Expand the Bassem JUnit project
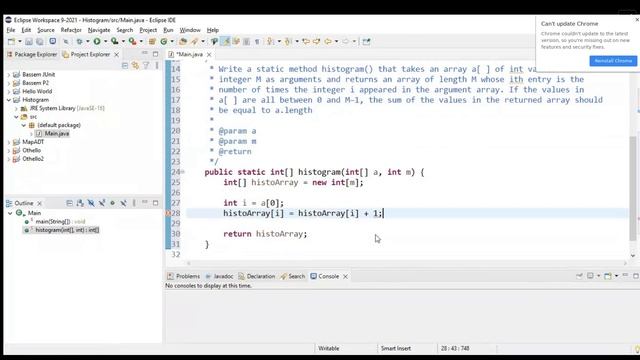The width and height of the screenshot is (640, 360). click(x=9, y=75)
